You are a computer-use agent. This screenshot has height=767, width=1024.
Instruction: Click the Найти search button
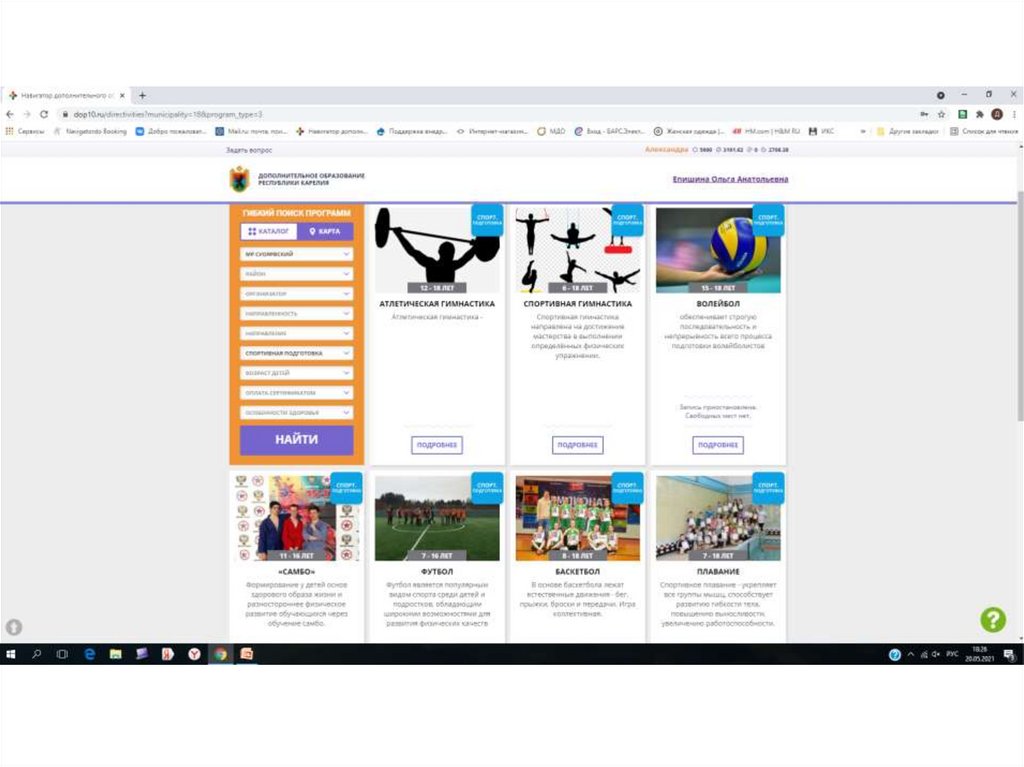(296, 440)
